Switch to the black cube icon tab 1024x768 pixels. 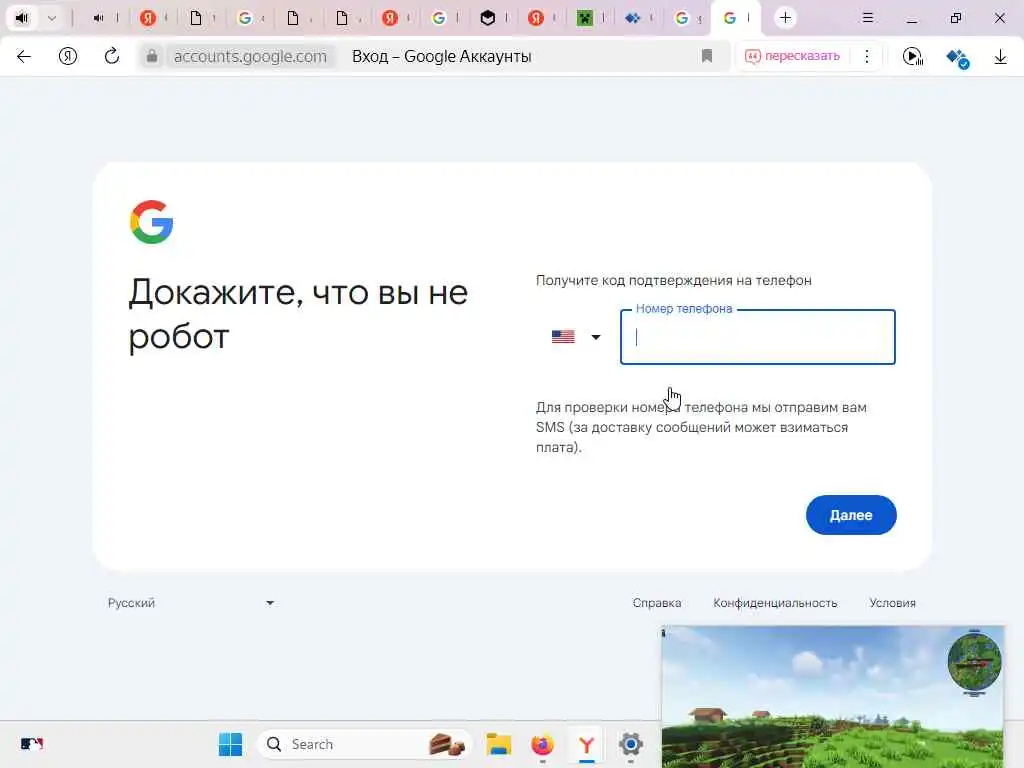[487, 18]
